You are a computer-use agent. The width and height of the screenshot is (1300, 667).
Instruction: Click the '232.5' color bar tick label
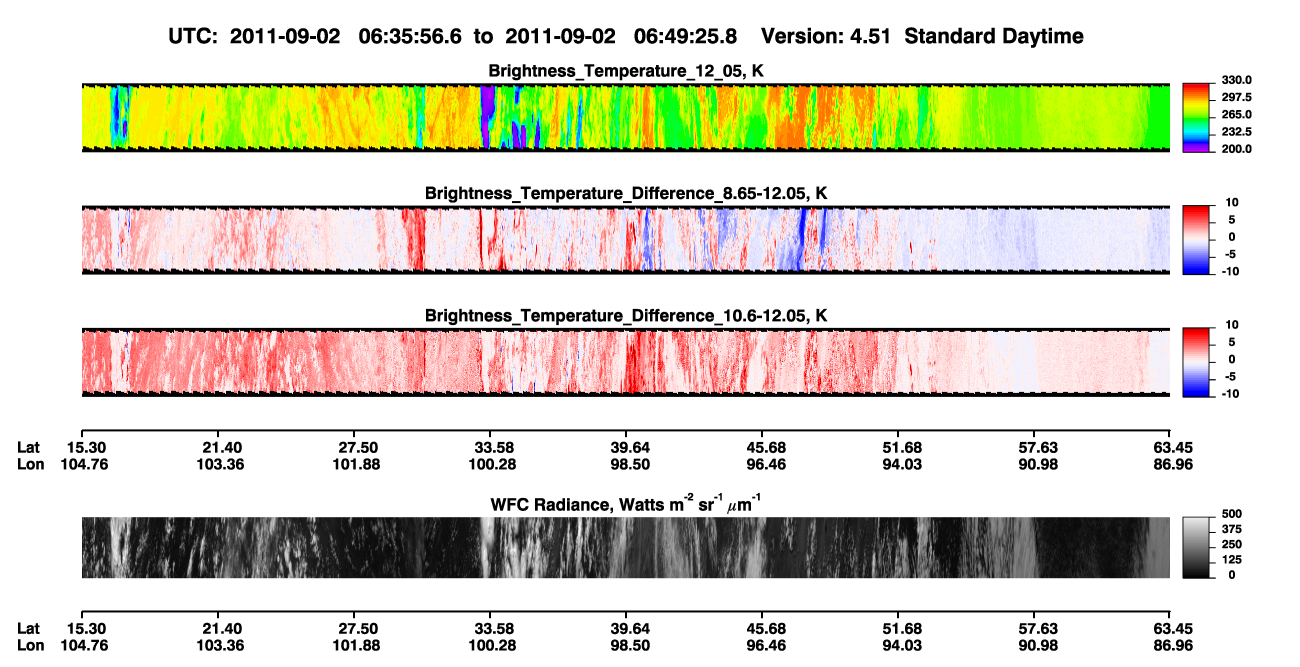(1236, 132)
